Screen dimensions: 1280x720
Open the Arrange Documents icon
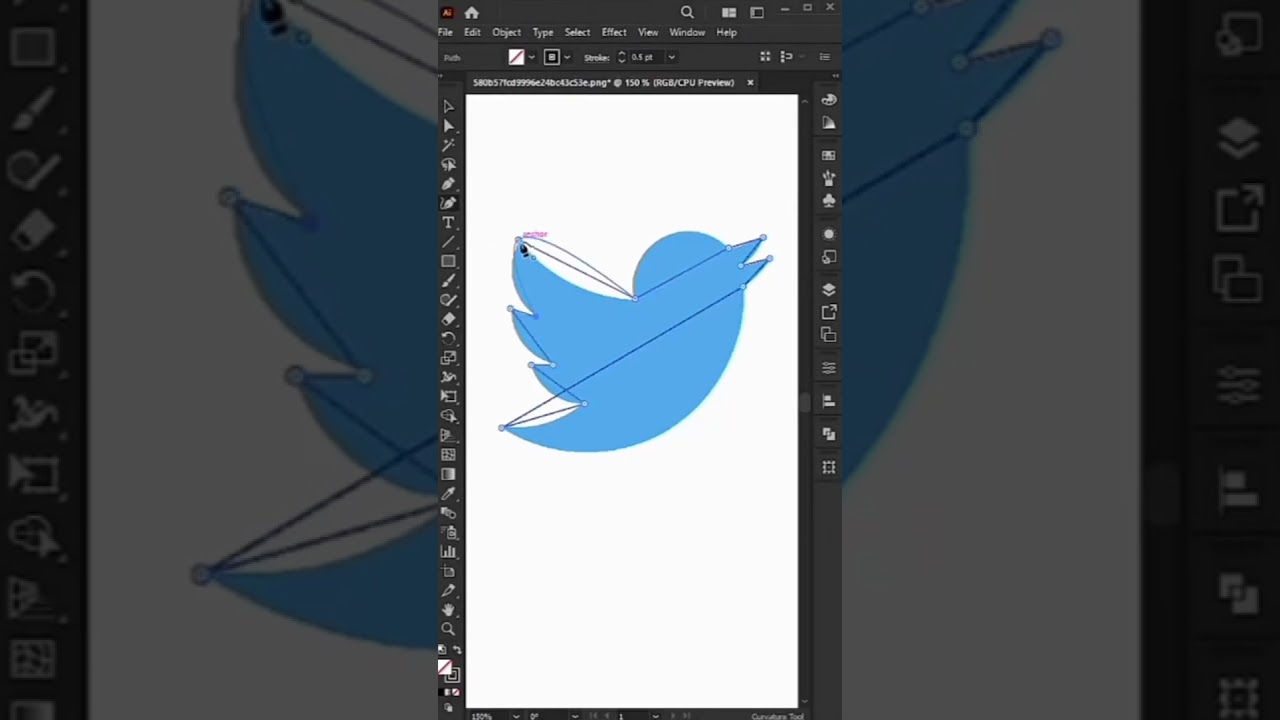729,12
